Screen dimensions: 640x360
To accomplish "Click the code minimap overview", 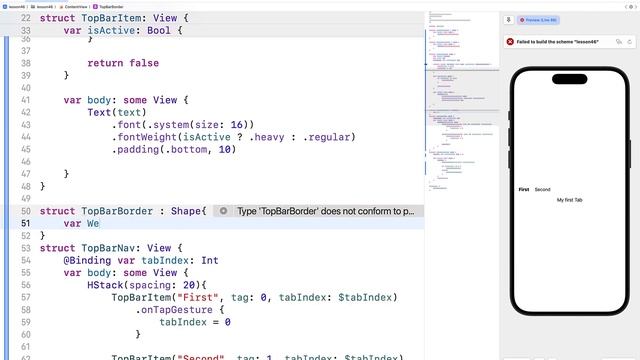I will (462, 102).
